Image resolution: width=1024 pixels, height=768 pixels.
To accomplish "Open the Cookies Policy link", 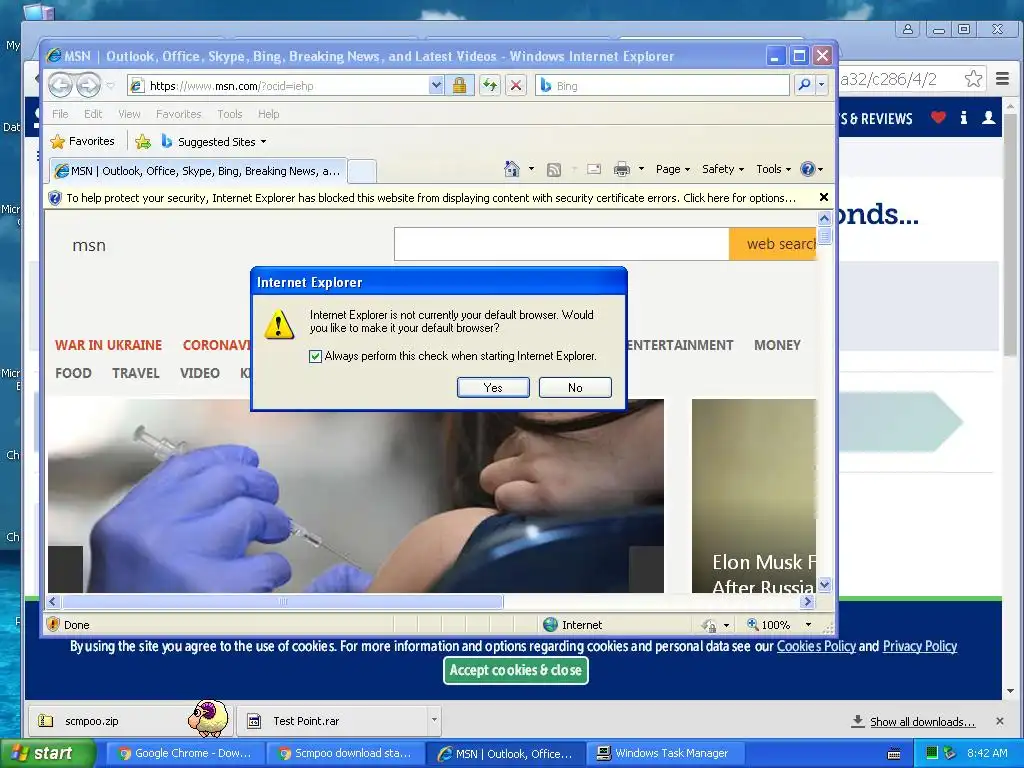I will coord(816,646).
